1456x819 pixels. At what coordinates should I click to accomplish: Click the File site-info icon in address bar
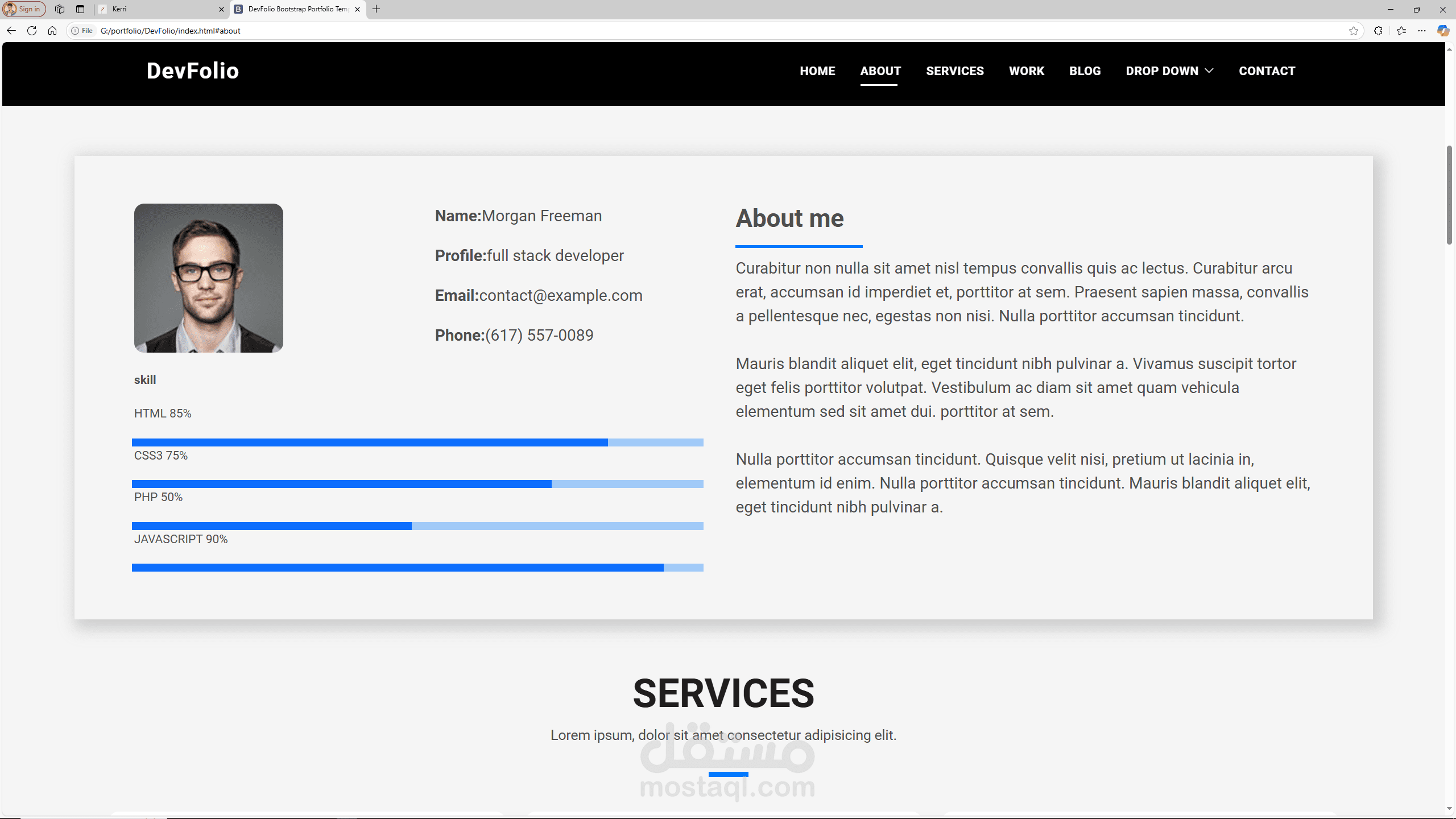pyautogui.click(x=82, y=31)
